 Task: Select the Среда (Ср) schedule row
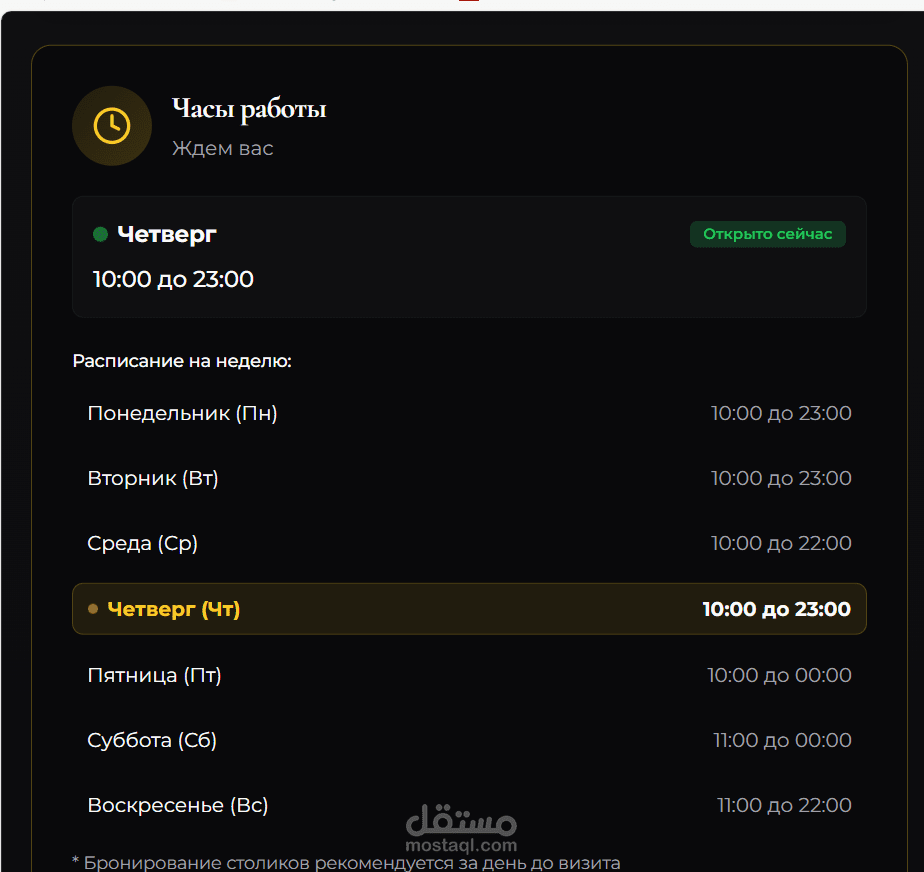(x=469, y=543)
